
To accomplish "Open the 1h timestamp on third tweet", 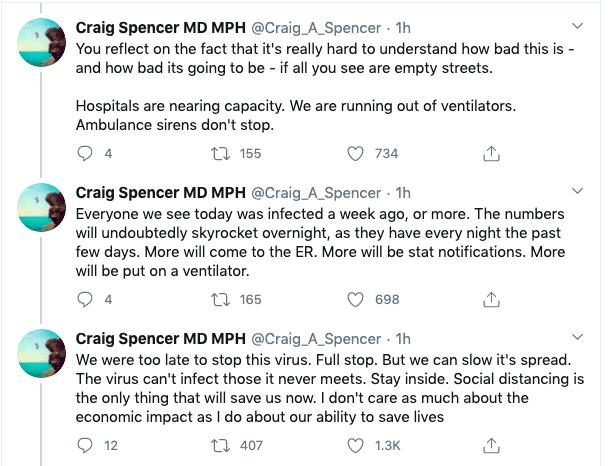I will 404,339.
